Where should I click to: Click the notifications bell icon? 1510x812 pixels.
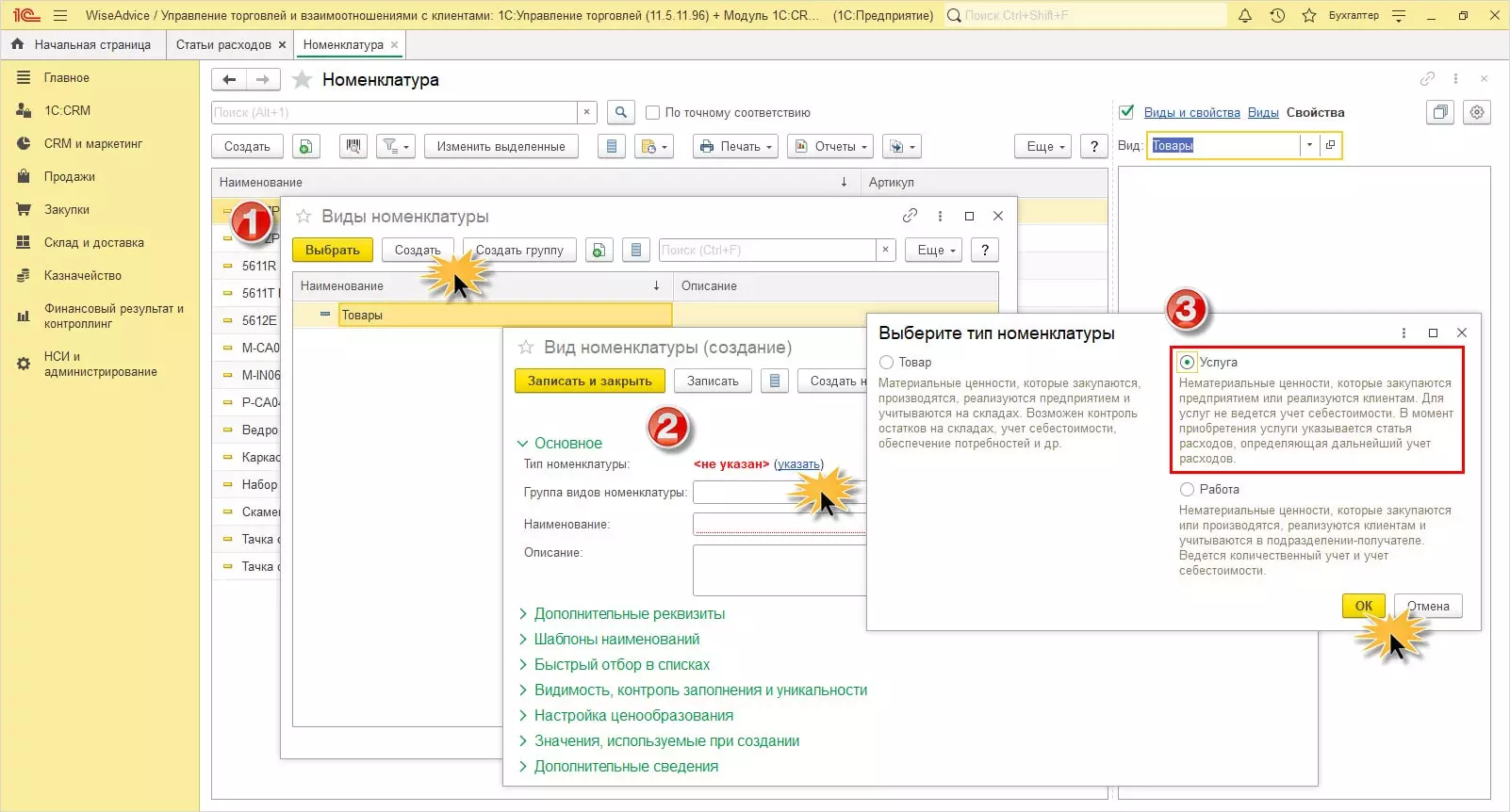click(x=1245, y=15)
